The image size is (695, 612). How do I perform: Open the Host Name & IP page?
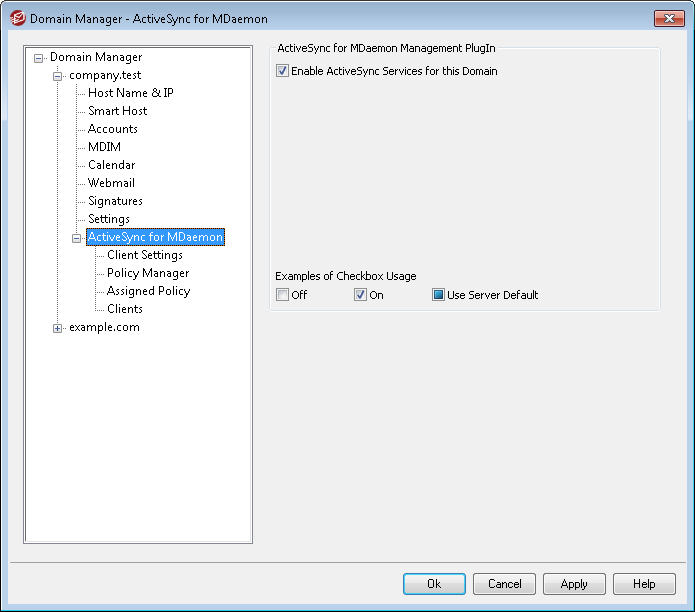[131, 93]
